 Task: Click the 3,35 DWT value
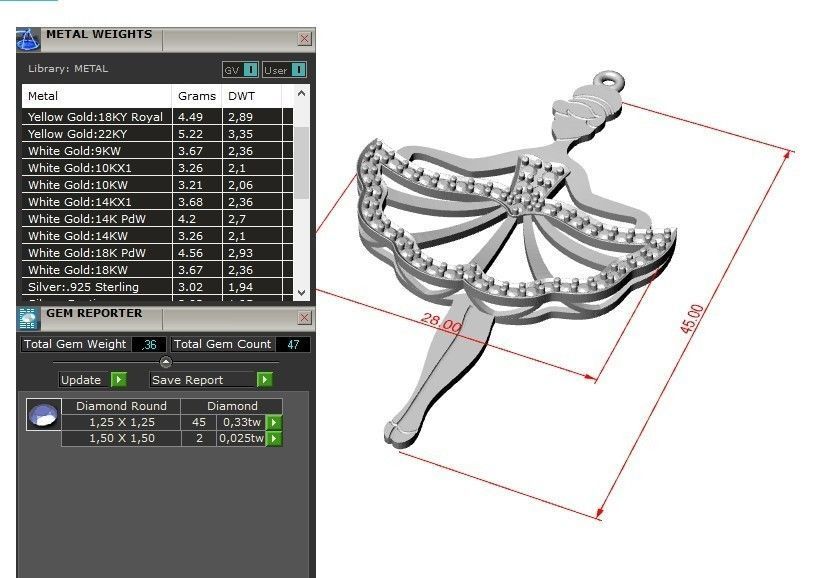click(x=240, y=134)
